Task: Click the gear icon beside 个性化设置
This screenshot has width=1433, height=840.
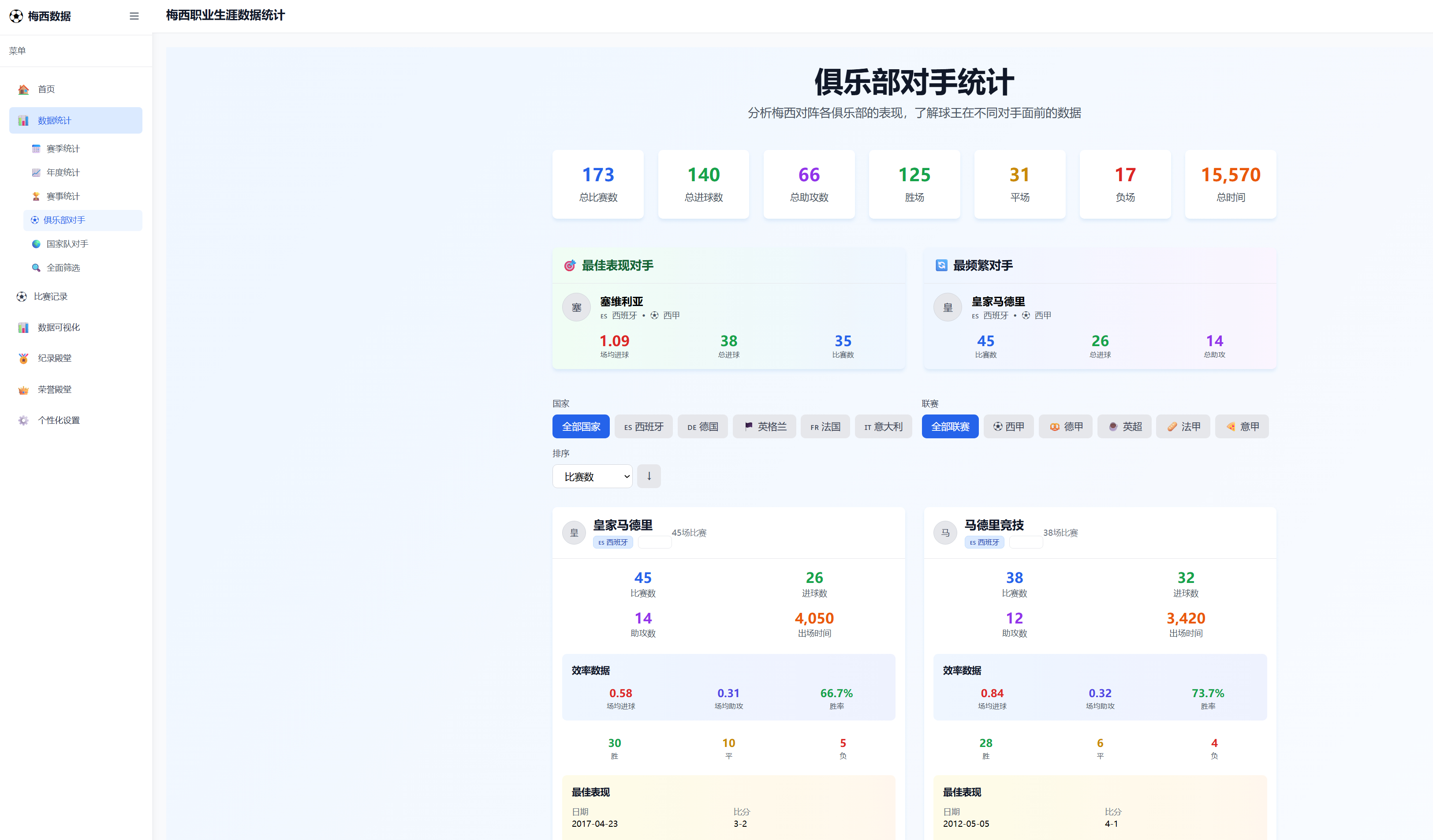Action: coord(23,421)
